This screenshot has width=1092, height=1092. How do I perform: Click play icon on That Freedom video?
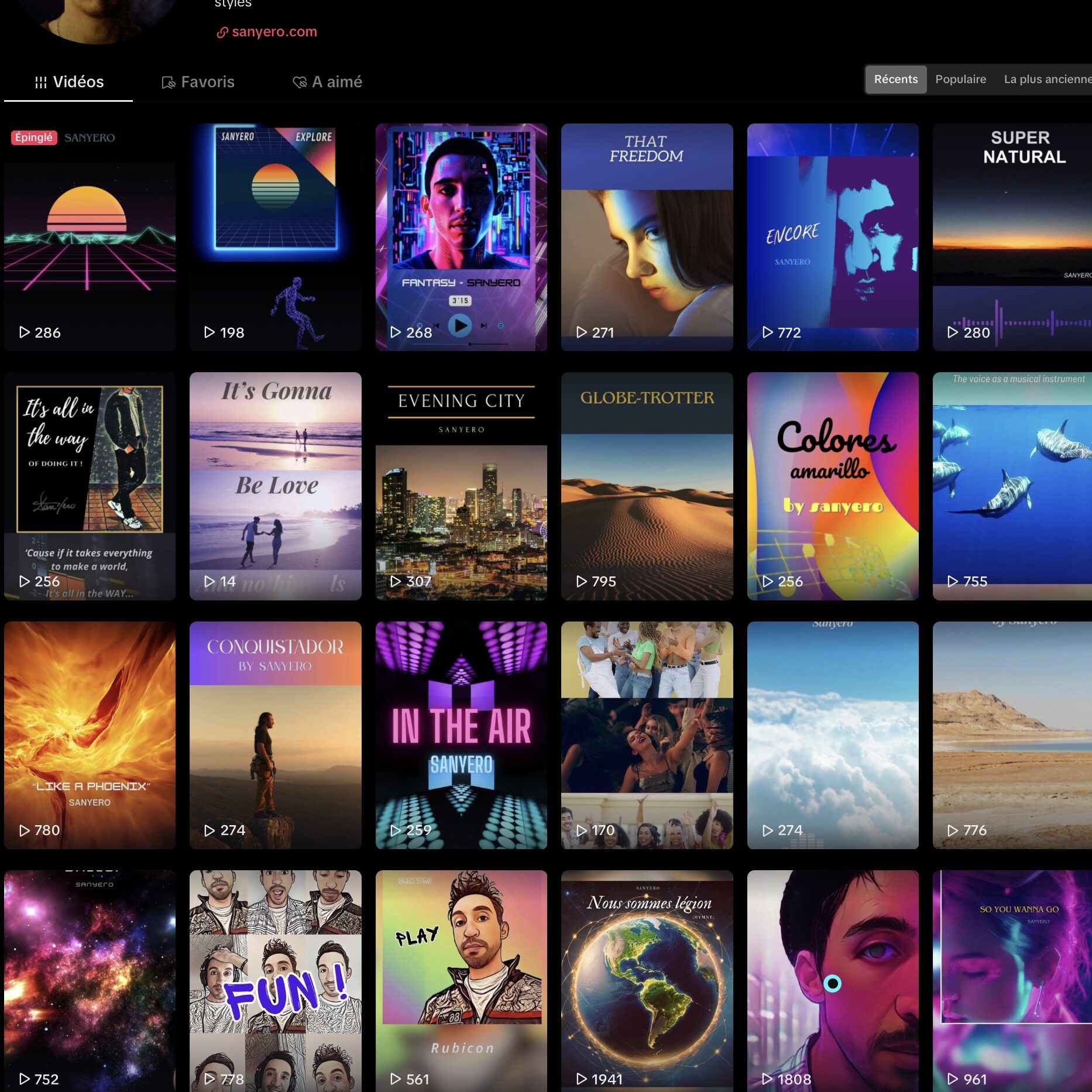pyautogui.click(x=581, y=332)
